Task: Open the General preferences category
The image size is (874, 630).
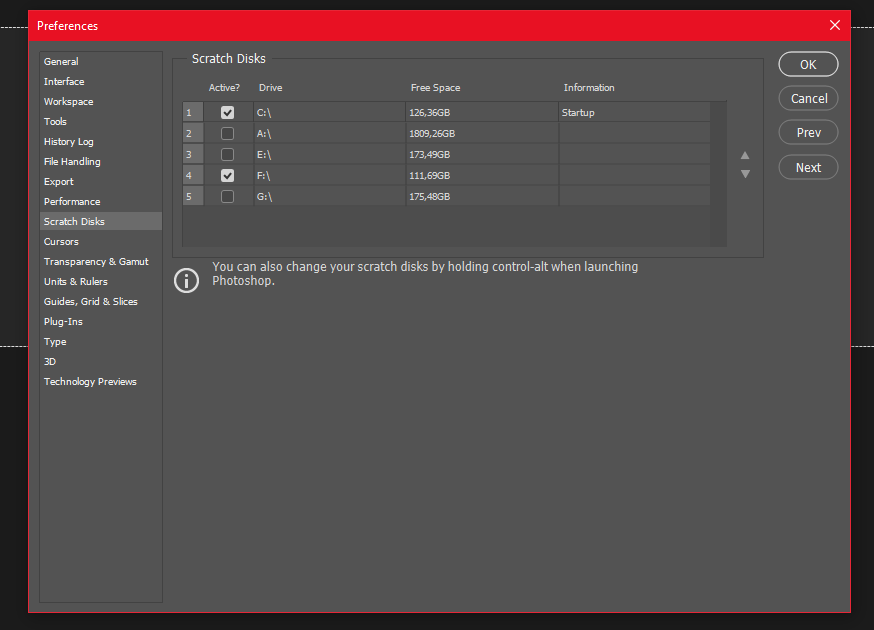Action: [101, 61]
